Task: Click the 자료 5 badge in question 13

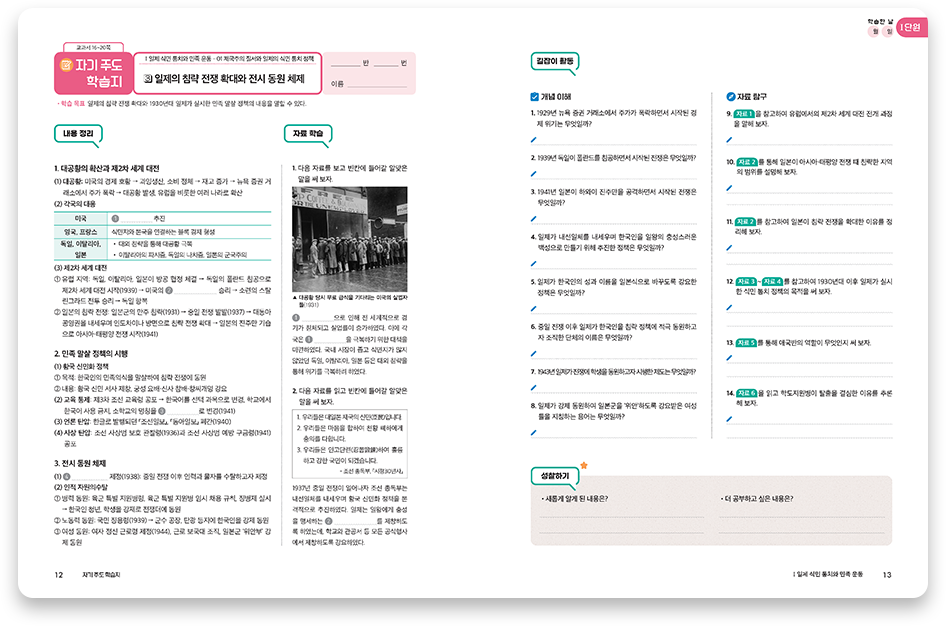Action: (746, 343)
